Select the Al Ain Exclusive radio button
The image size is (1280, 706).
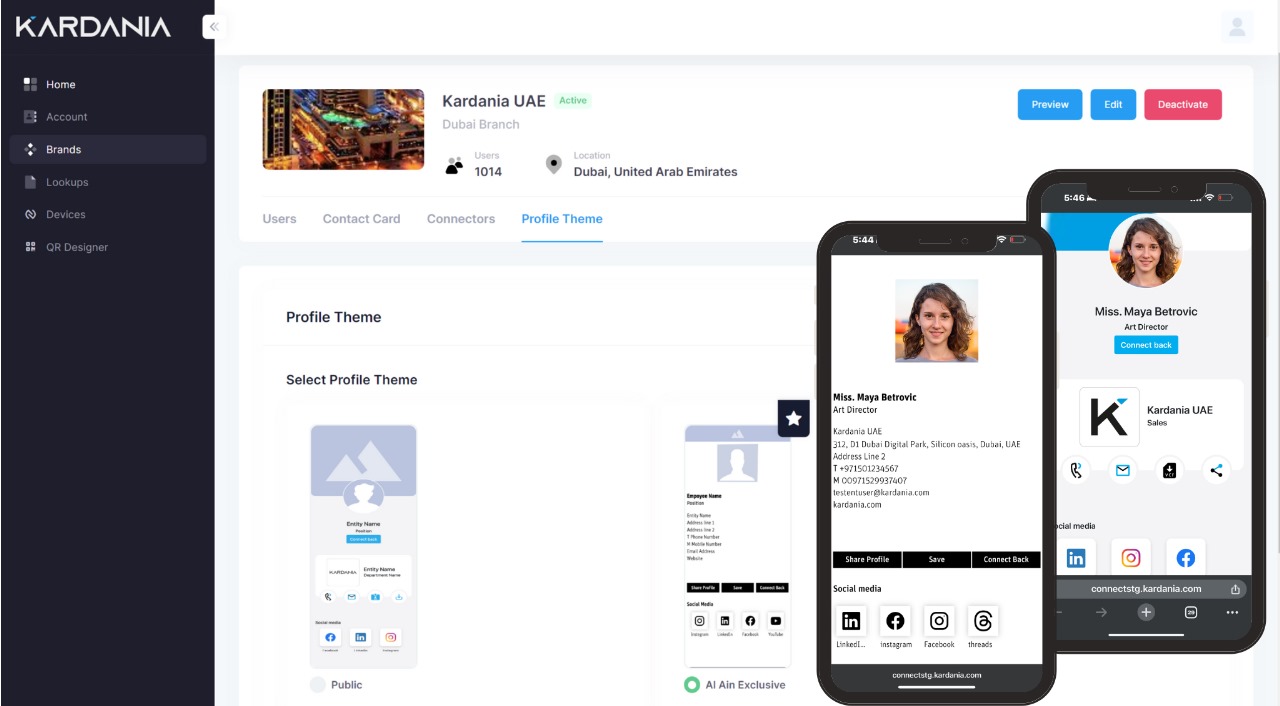pos(691,685)
